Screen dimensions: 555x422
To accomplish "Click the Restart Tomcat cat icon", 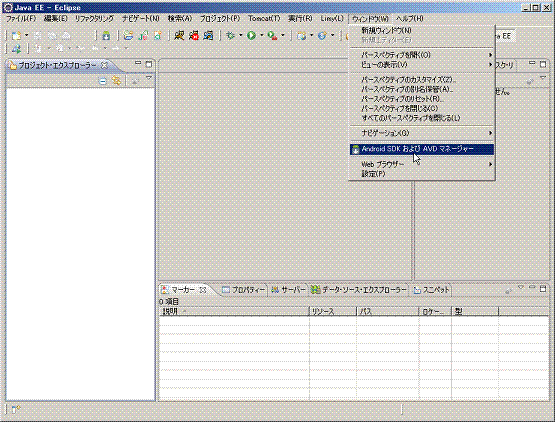I will click(x=208, y=35).
